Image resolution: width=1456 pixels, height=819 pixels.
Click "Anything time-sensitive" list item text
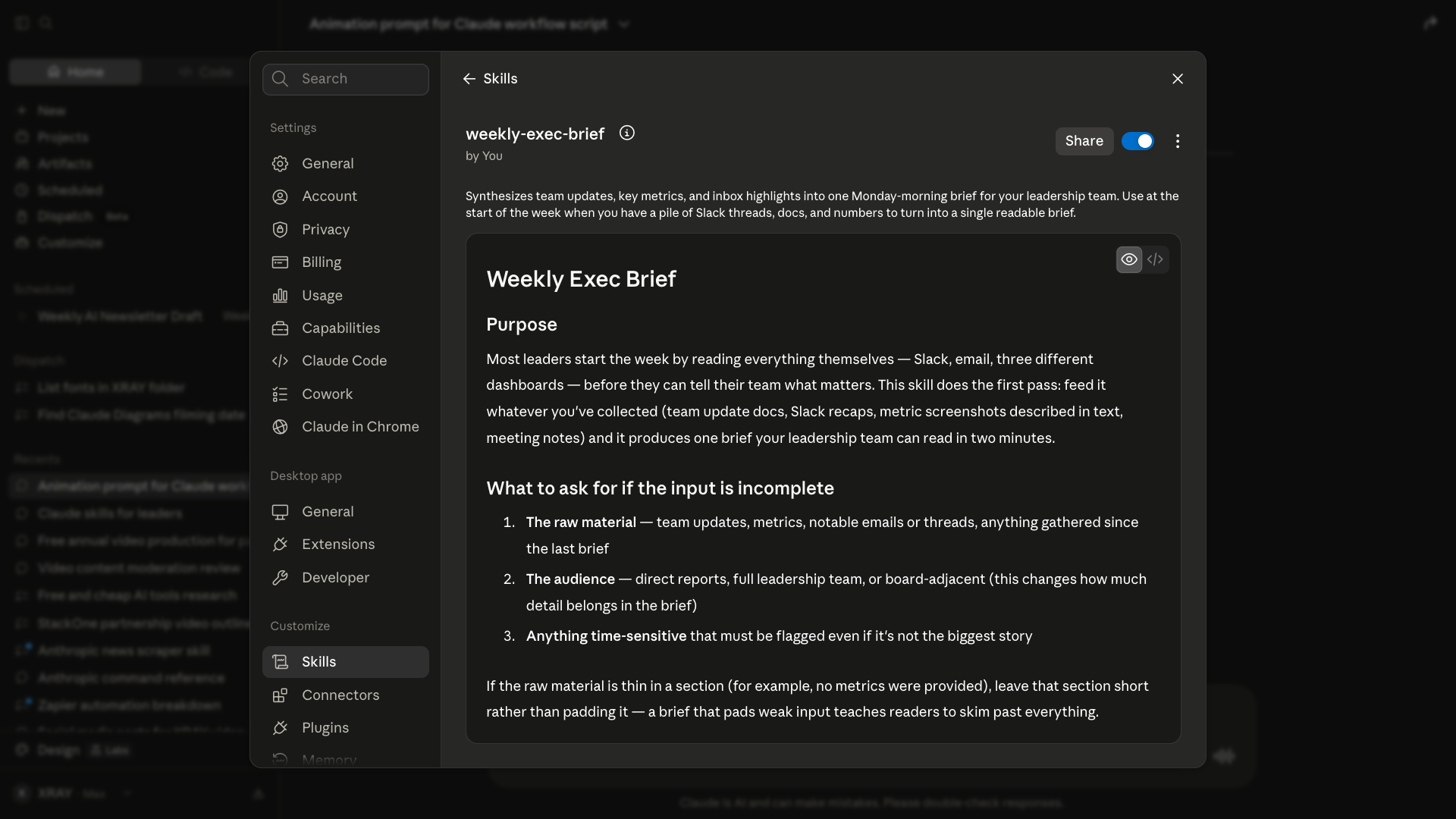point(606,636)
